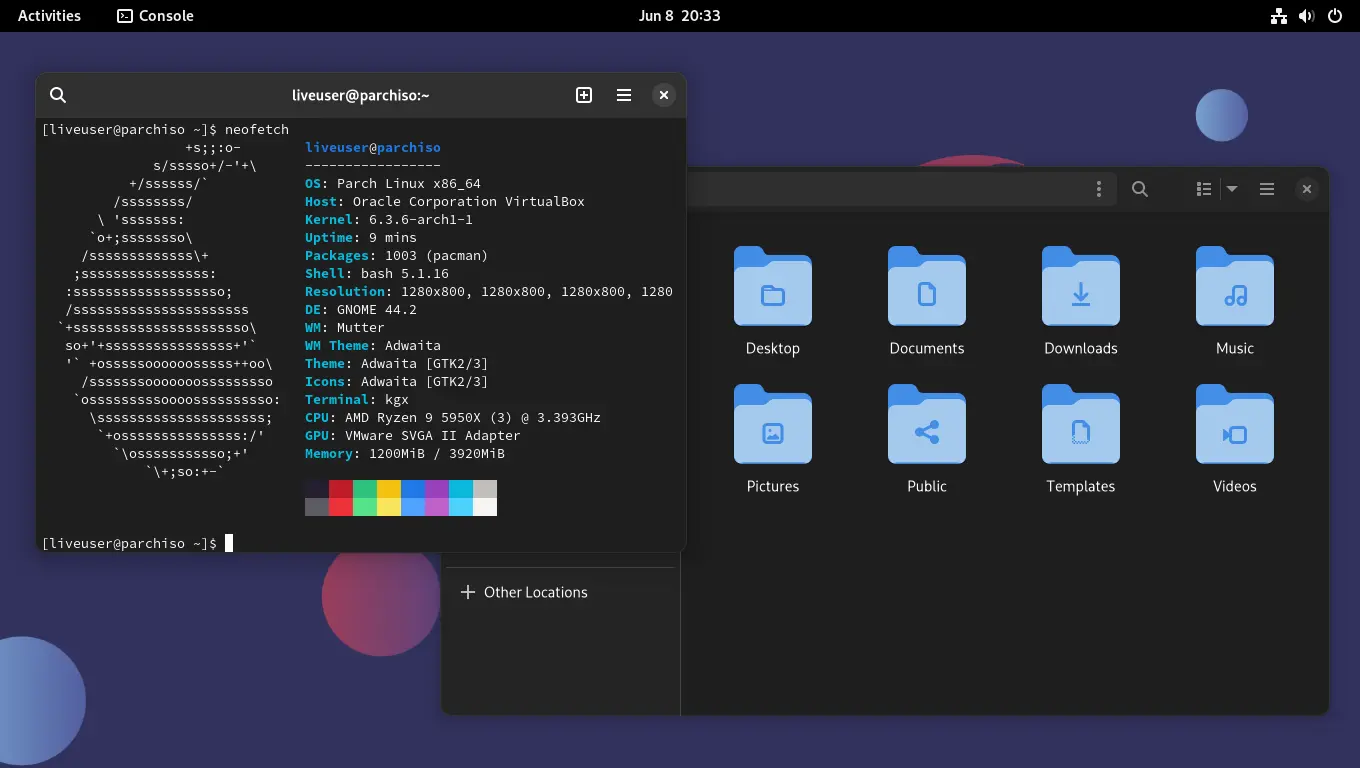Open the Console hamburger menu
Viewport: 1360px width, 768px height.
[624, 95]
